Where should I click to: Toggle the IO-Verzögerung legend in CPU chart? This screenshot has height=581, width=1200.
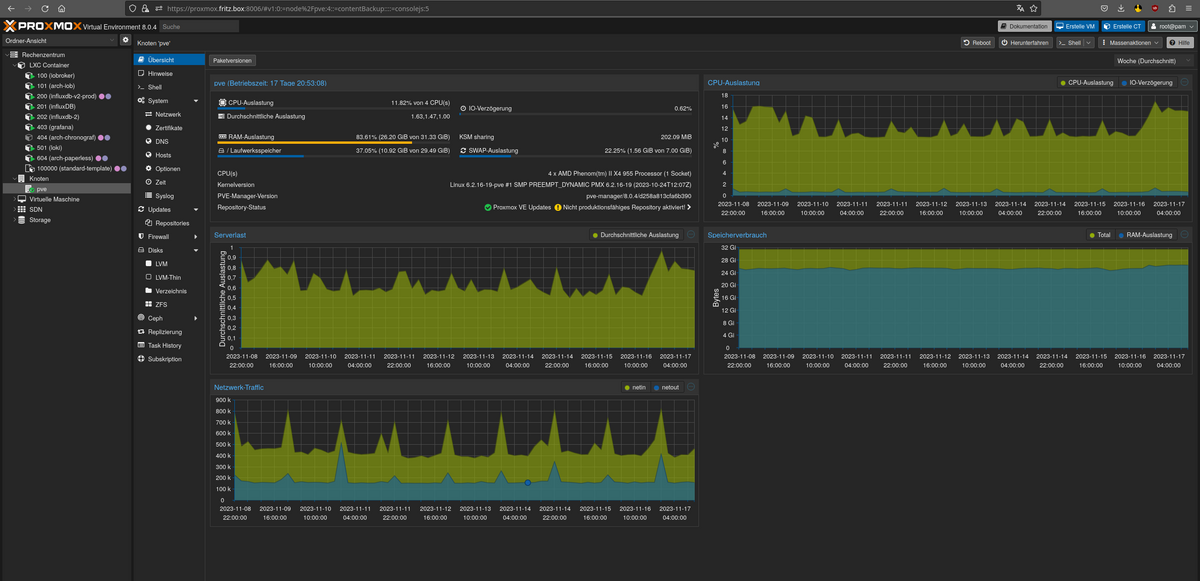click(x=1150, y=83)
